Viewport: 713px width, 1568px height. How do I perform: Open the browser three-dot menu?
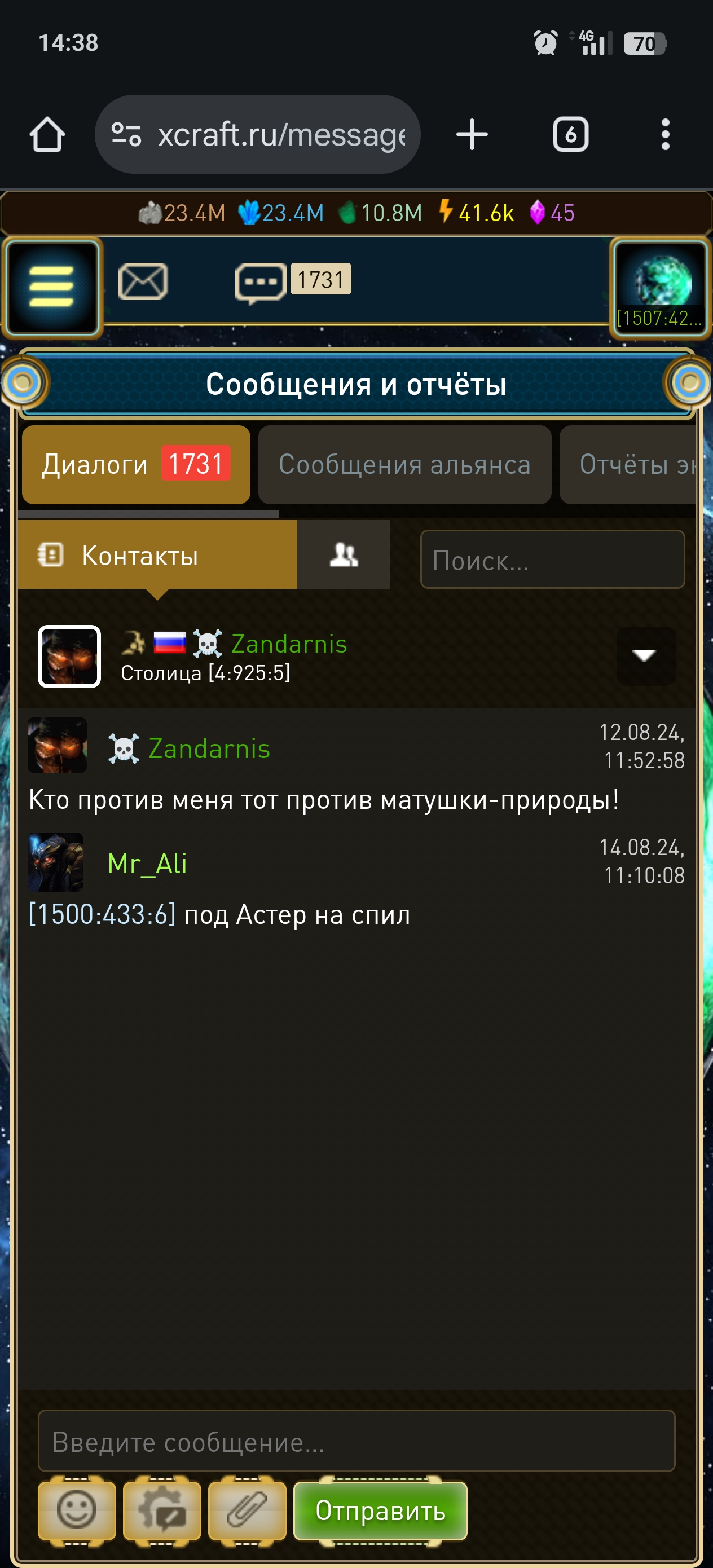[666, 135]
